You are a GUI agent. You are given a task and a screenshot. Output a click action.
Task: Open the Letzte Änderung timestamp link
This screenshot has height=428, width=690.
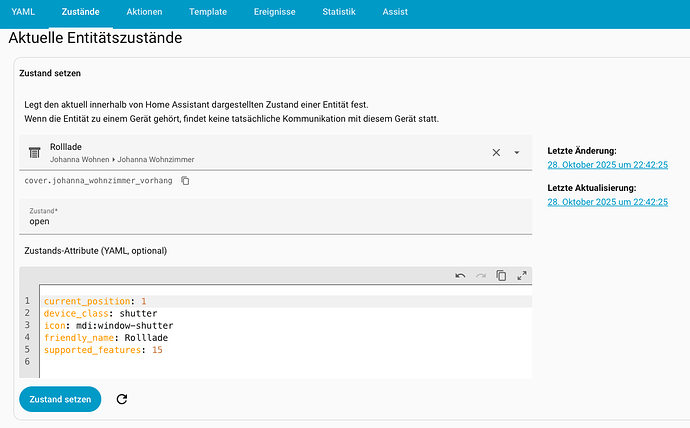607,165
